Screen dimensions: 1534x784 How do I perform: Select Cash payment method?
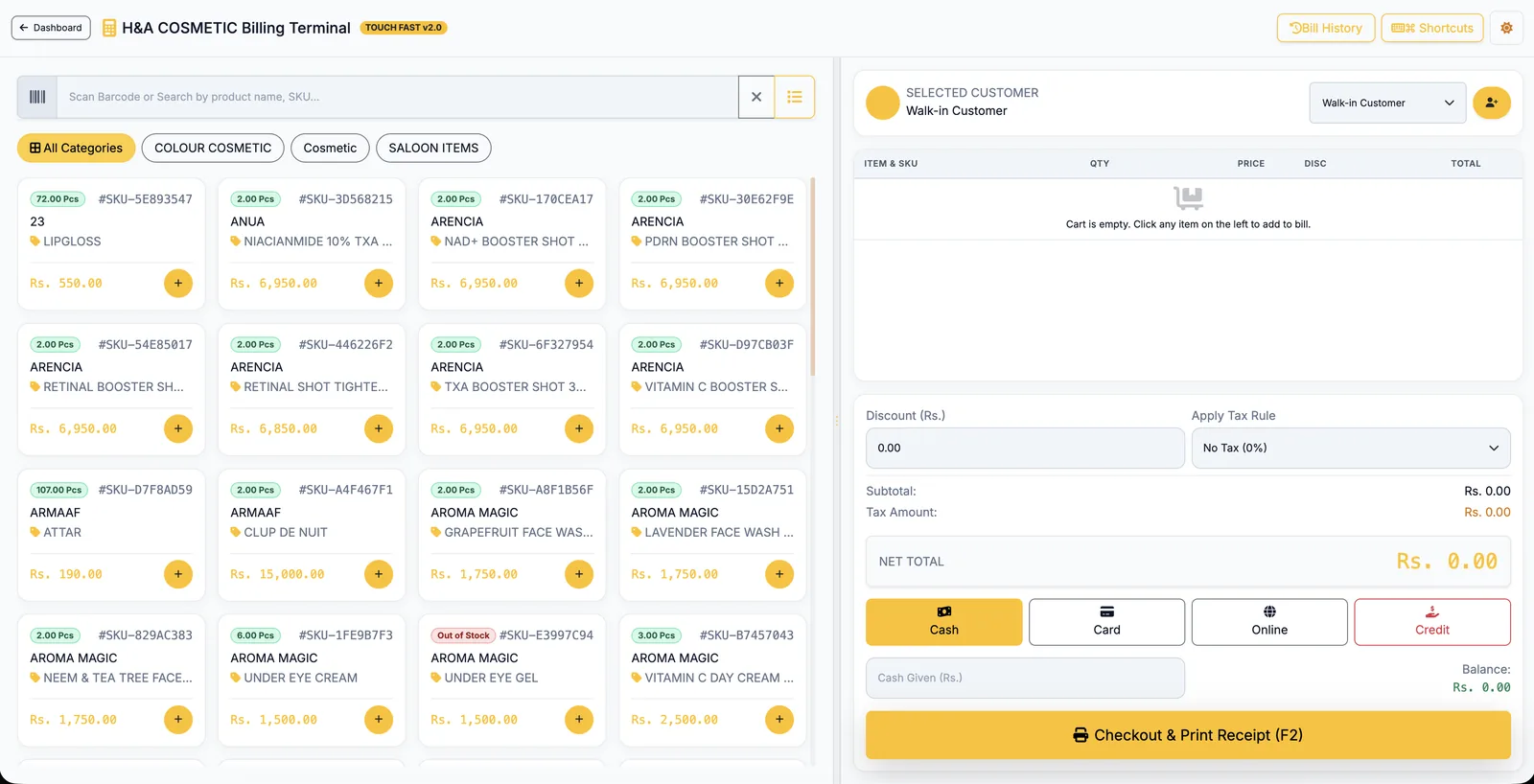click(944, 622)
